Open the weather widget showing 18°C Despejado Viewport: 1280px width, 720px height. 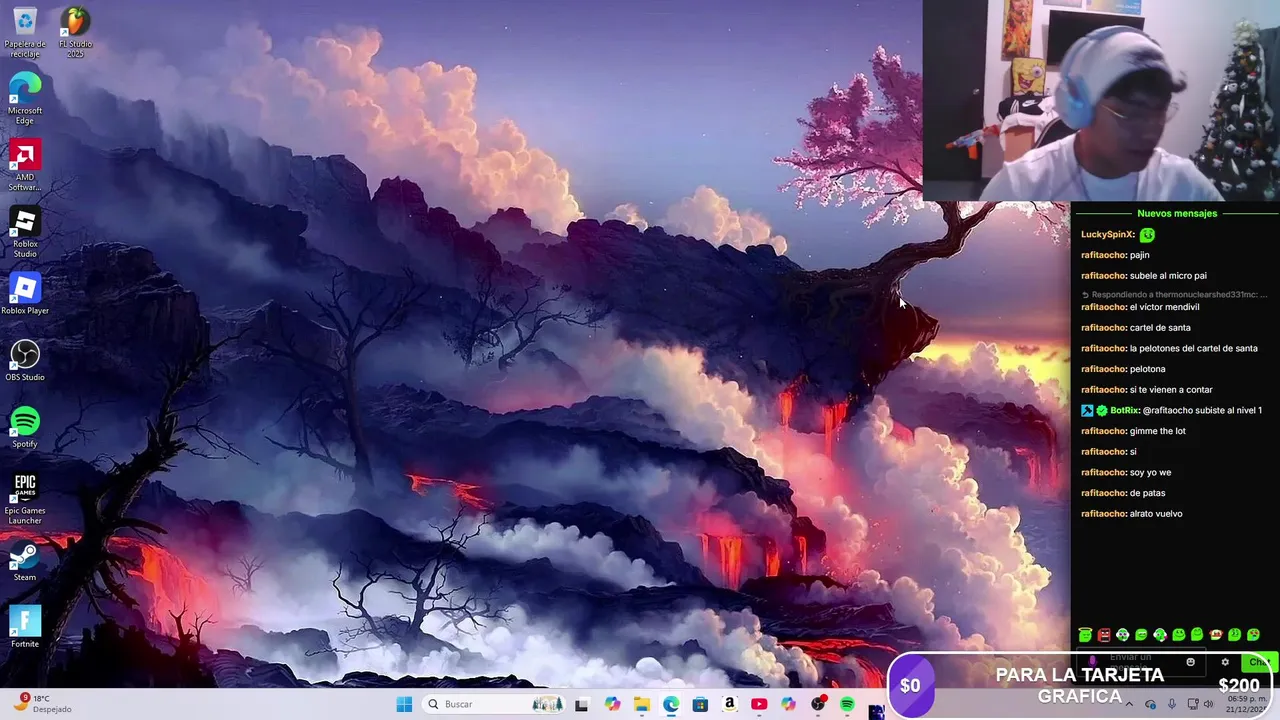(44, 704)
